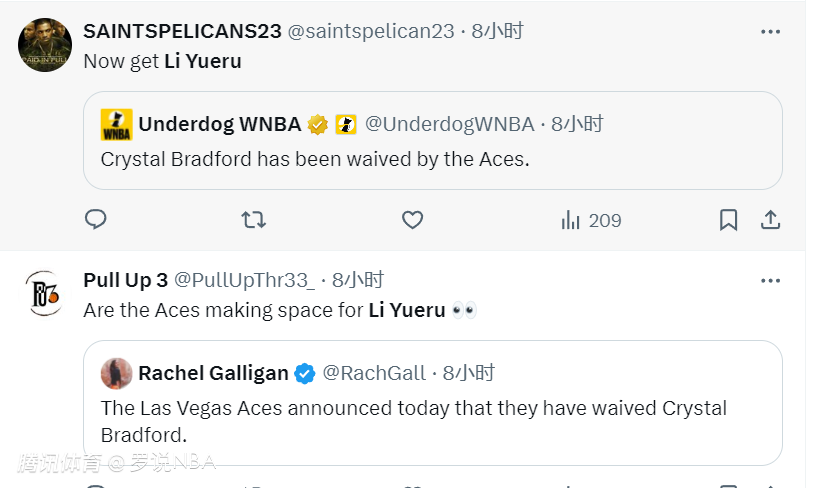Share the SAINTSPELICANS23 tweet
The height and width of the screenshot is (488, 823).
(x=771, y=219)
